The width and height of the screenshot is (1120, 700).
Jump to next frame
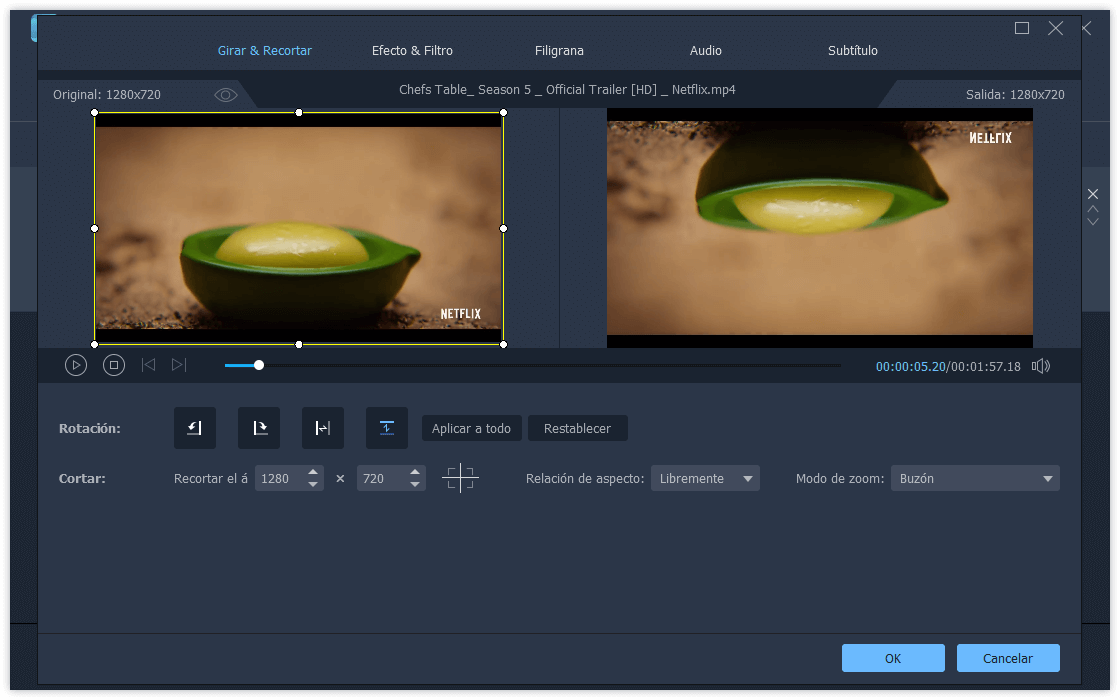(179, 365)
